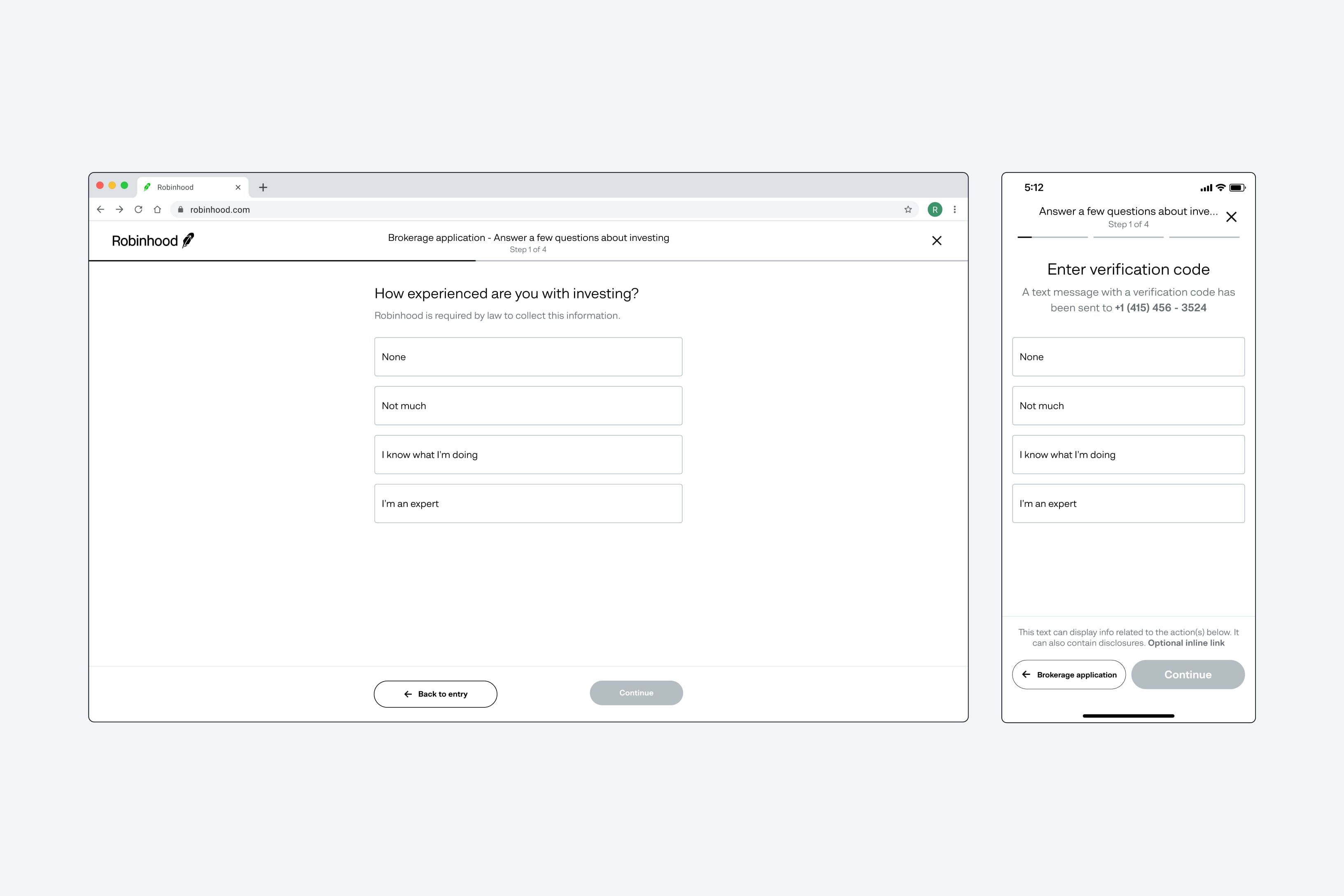Tap the mobile battery status icon
This screenshot has width=1344, height=896.
(x=1237, y=187)
